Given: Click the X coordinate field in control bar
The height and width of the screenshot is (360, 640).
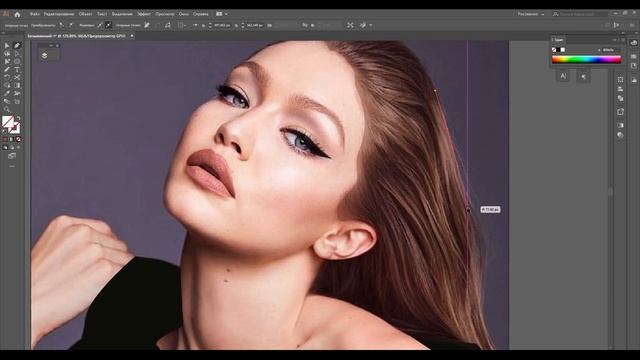Looking at the screenshot, I should (x=222, y=25).
